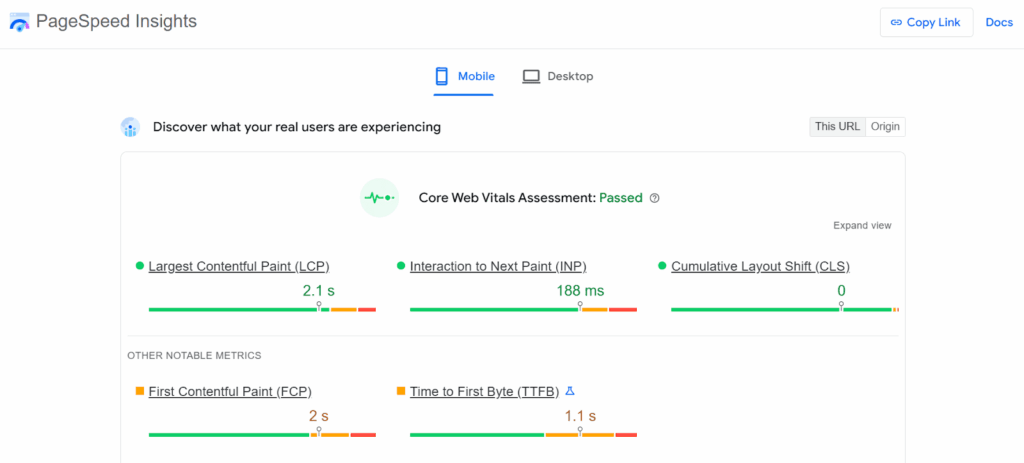Click the FCP distribution bar

(263, 434)
